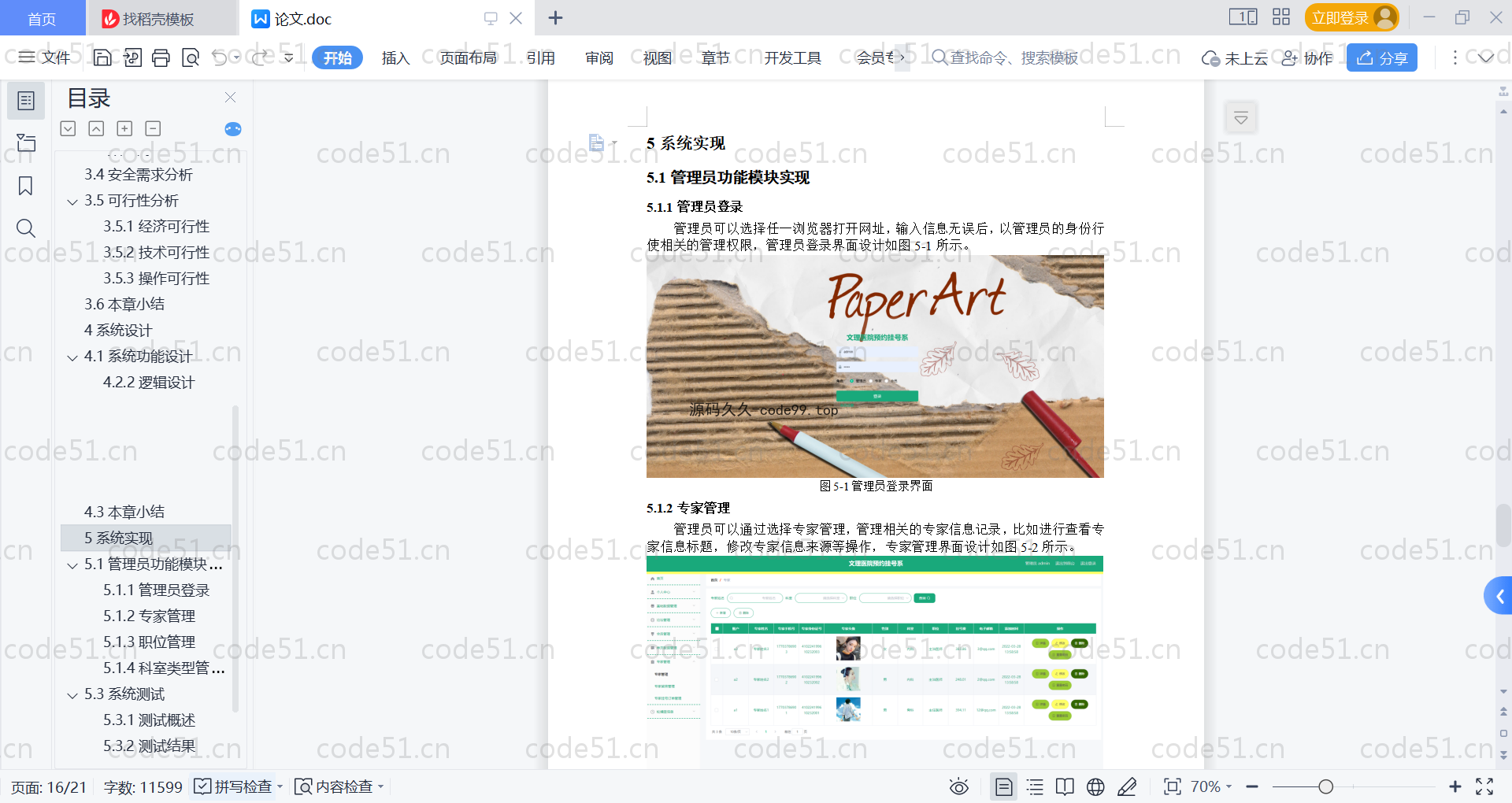Image resolution: width=1512 pixels, height=803 pixels.
Task: Open the bookmark sidebar icon
Action: 26,186
